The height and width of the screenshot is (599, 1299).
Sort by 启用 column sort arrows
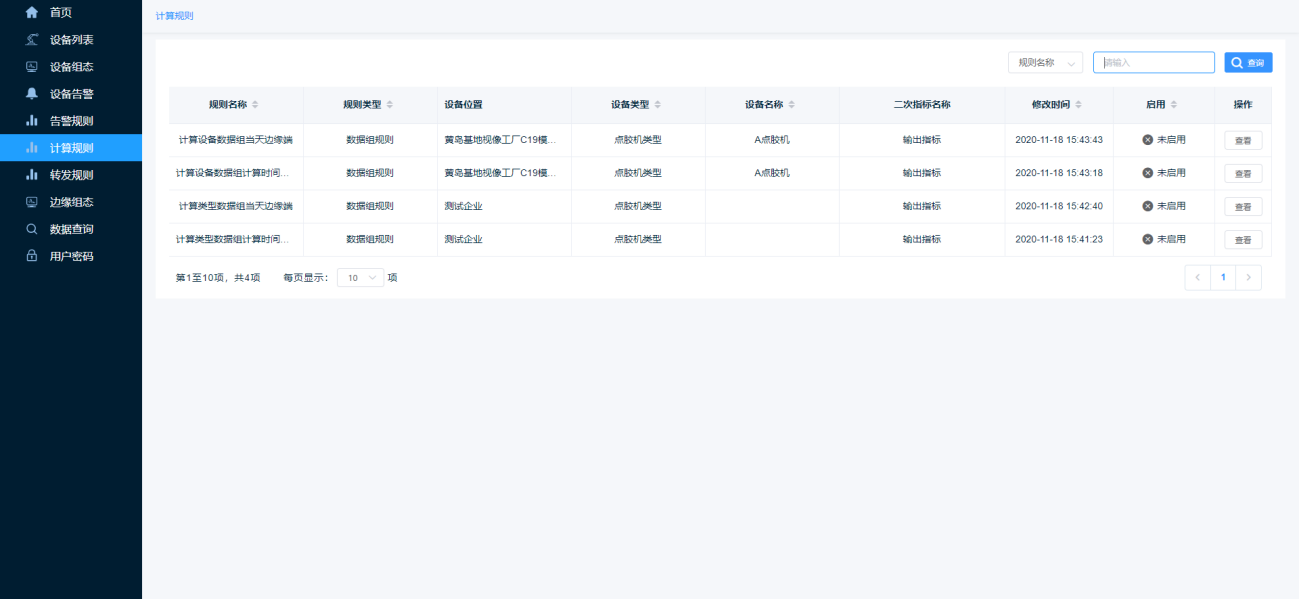coord(1174,105)
